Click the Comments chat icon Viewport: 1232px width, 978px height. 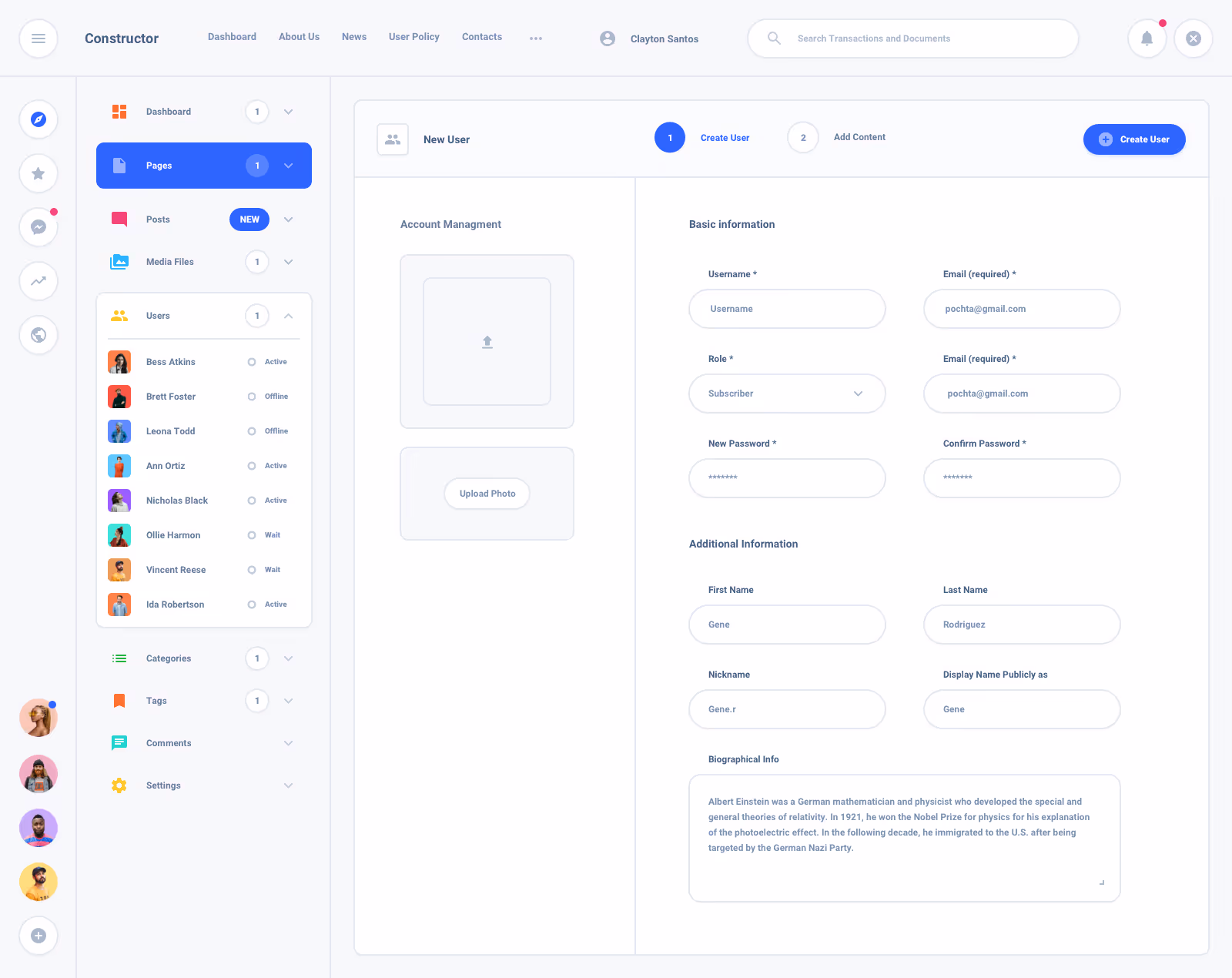coord(119,743)
